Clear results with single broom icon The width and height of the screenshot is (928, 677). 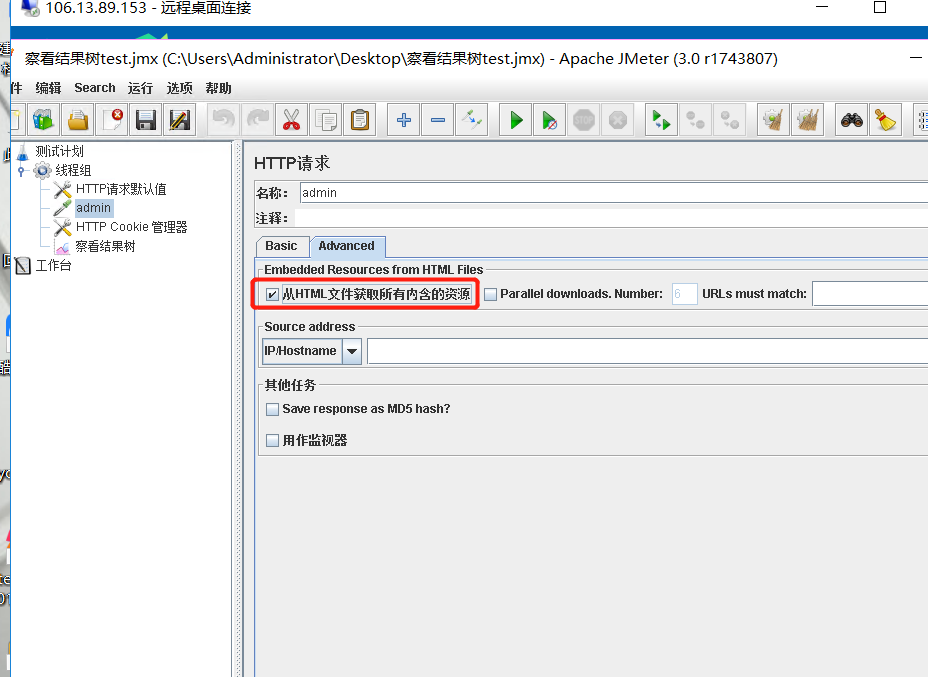774,120
